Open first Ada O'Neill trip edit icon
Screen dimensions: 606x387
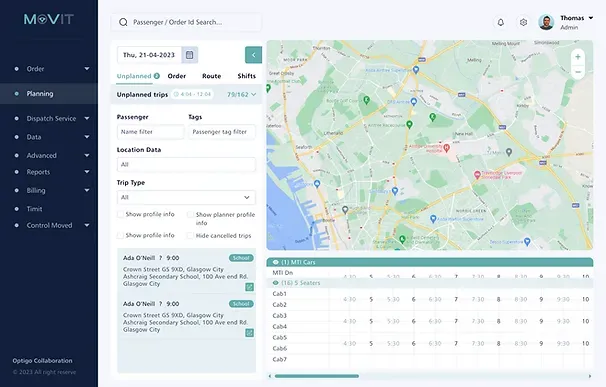click(x=249, y=287)
